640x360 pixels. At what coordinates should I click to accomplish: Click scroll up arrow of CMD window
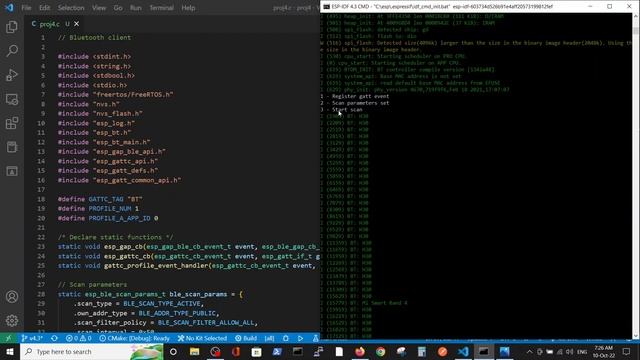pos(636,16)
